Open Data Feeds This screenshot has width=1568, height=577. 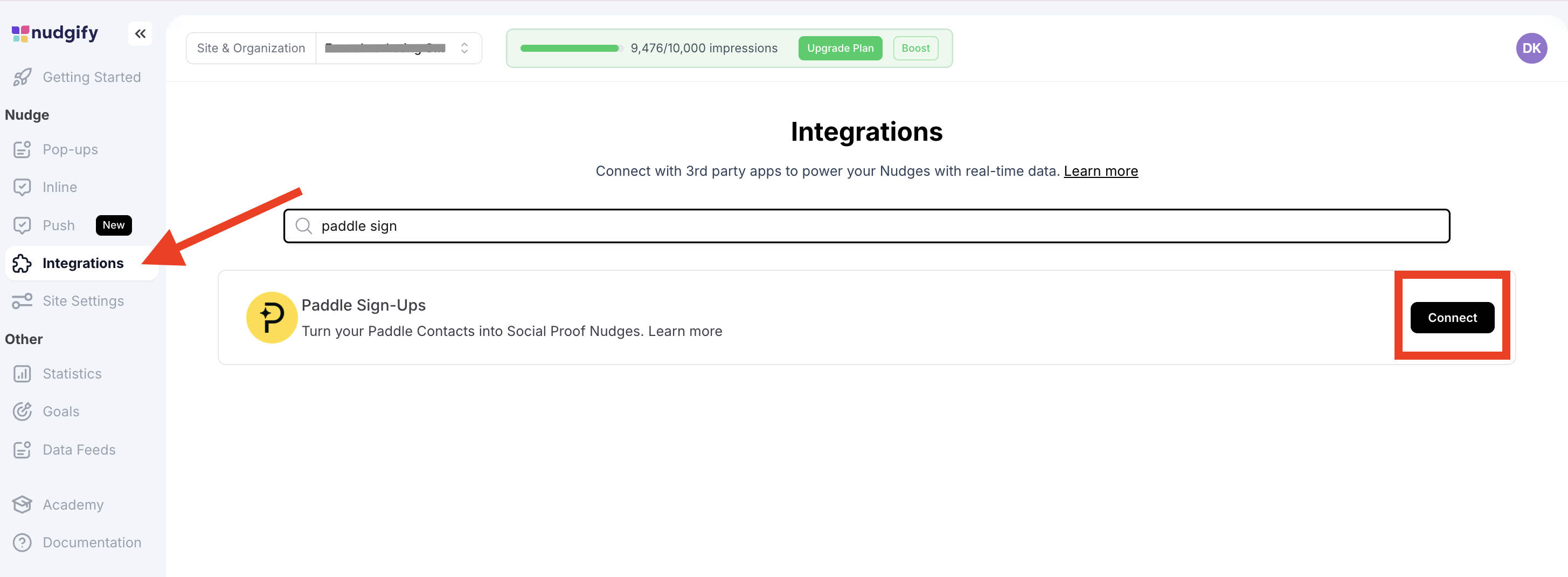click(x=79, y=450)
